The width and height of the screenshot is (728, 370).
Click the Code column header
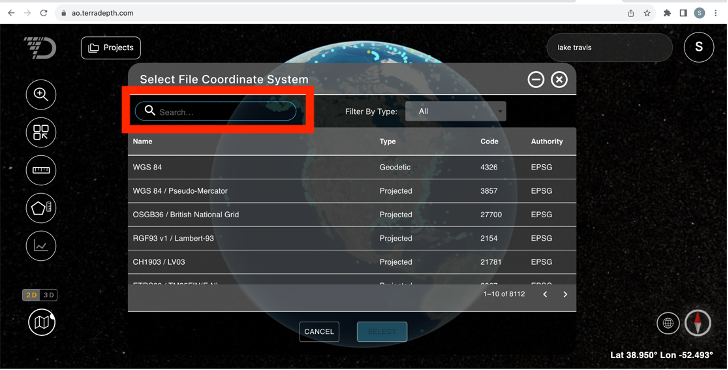click(489, 141)
